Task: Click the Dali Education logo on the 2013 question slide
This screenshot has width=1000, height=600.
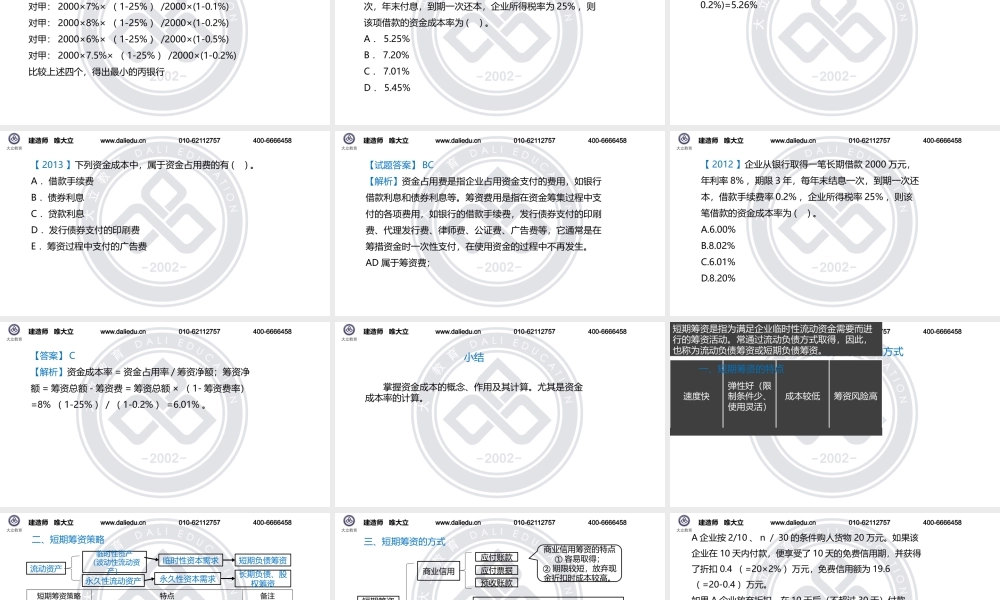Action: (12, 140)
